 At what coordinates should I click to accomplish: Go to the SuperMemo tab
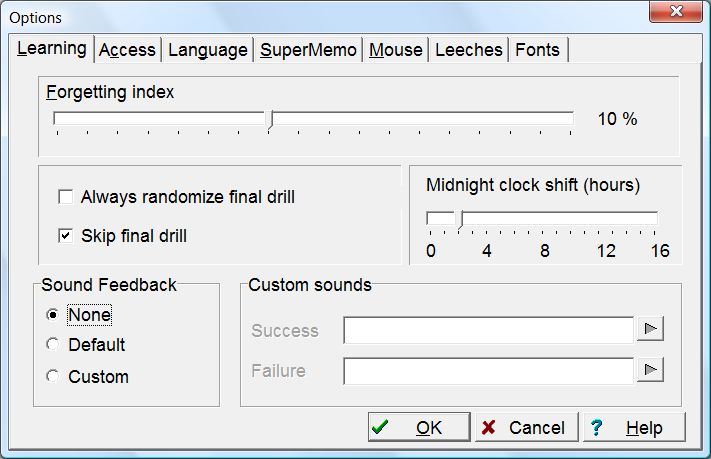pos(308,49)
